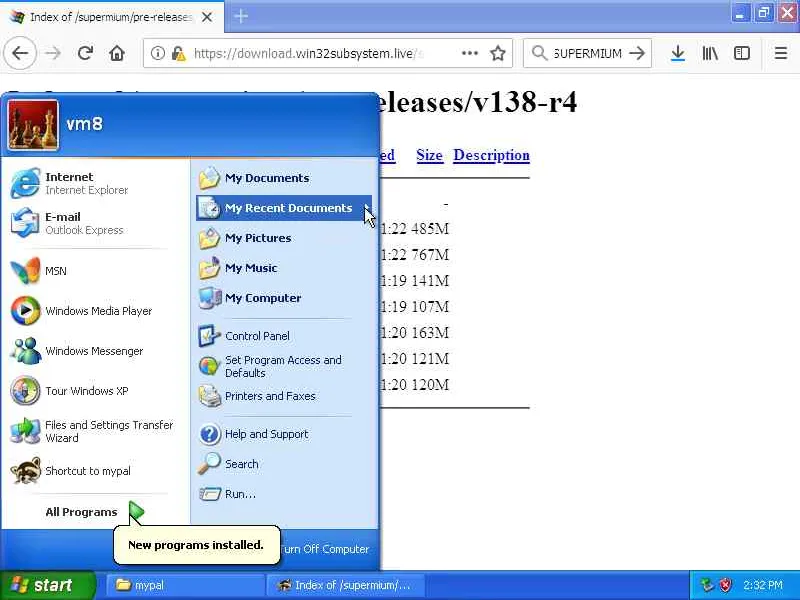Viewport: 800px width, 600px height.
Task: Reload the current page
Action: (x=85, y=53)
